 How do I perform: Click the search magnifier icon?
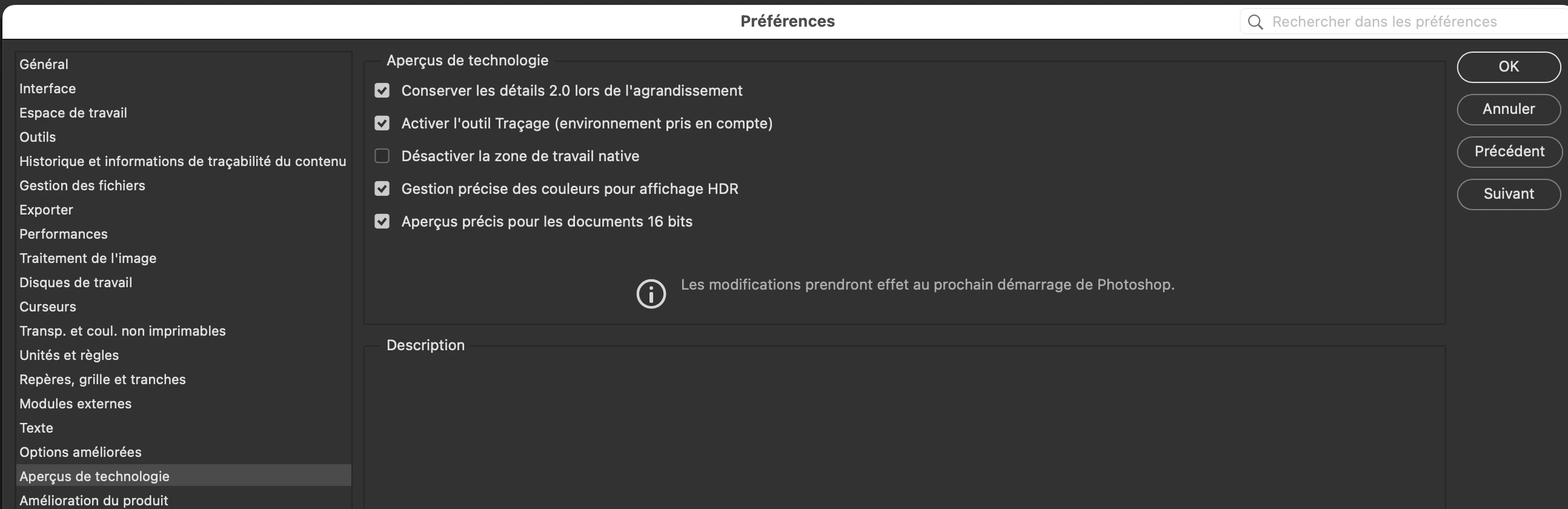(1255, 22)
